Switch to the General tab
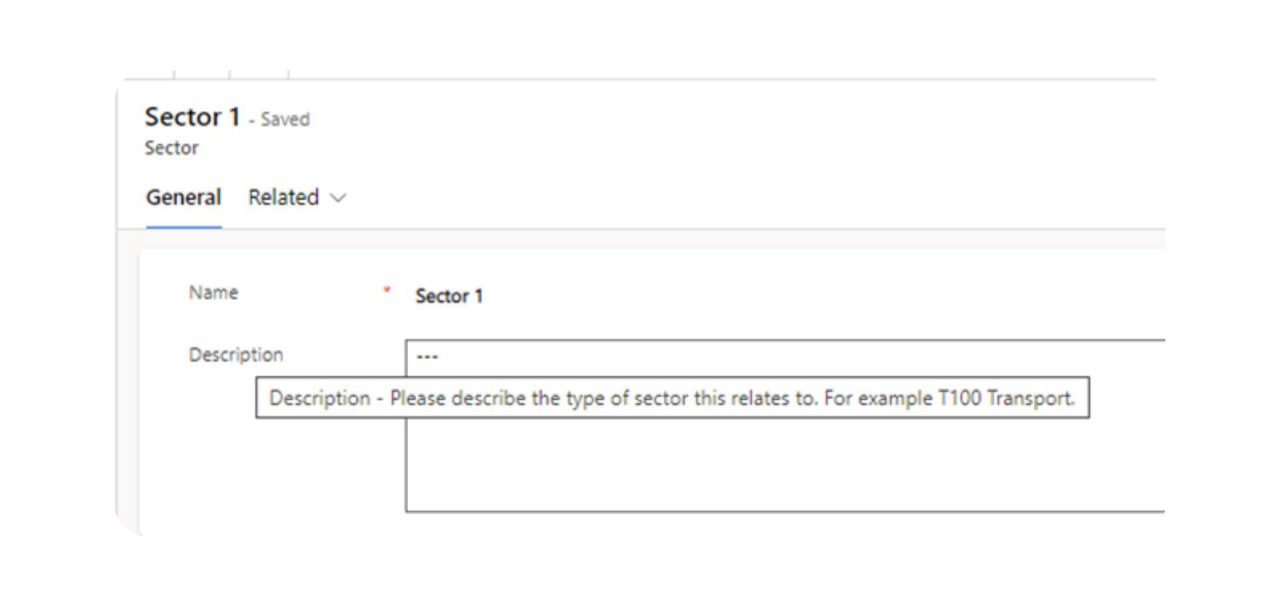 pyautogui.click(x=183, y=198)
